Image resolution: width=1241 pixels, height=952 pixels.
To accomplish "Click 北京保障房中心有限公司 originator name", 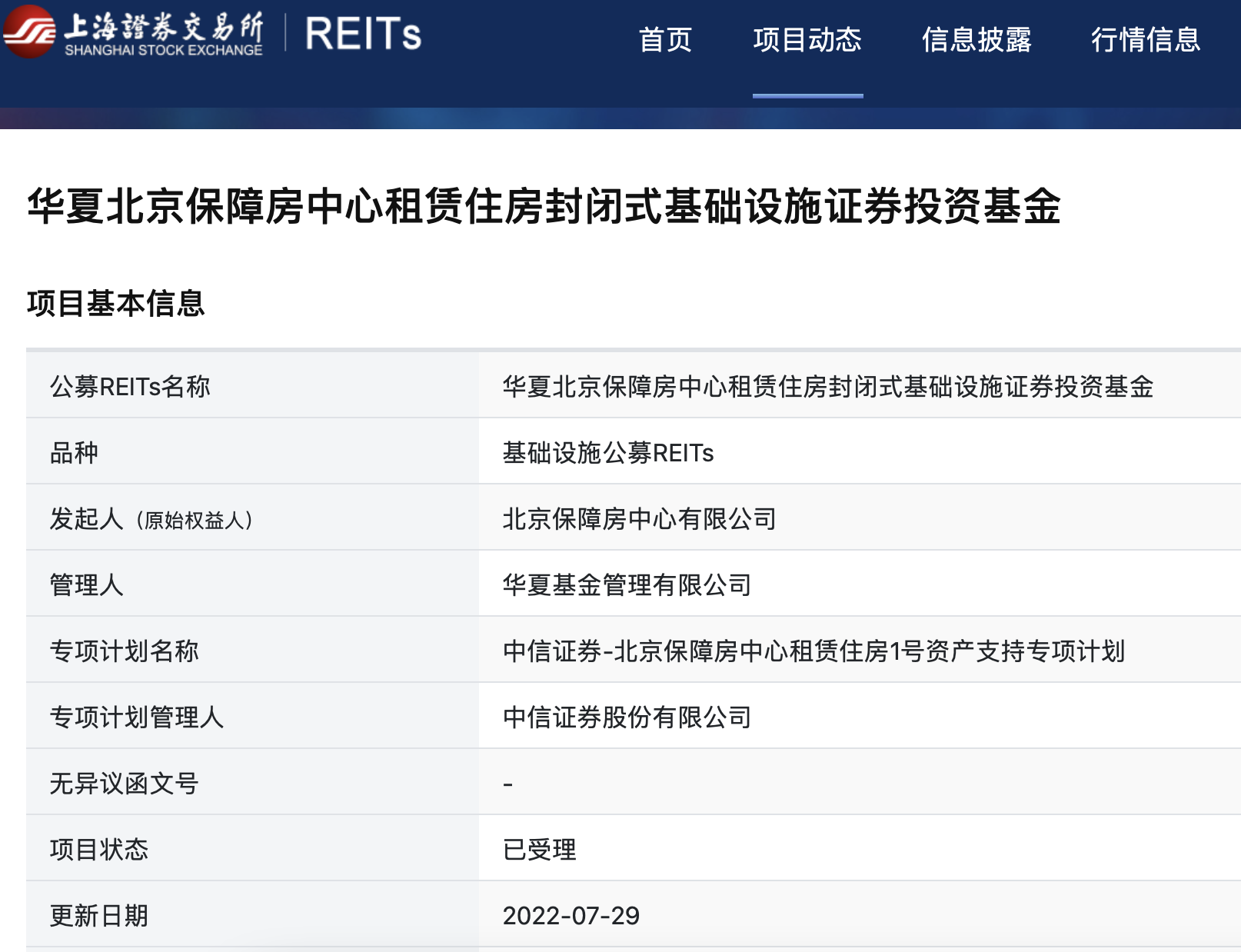I will click(x=639, y=519).
